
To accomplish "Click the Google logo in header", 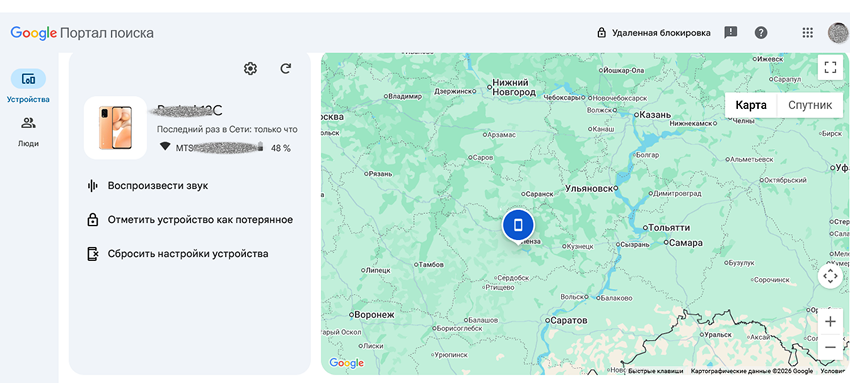I will pyautogui.click(x=34, y=33).
